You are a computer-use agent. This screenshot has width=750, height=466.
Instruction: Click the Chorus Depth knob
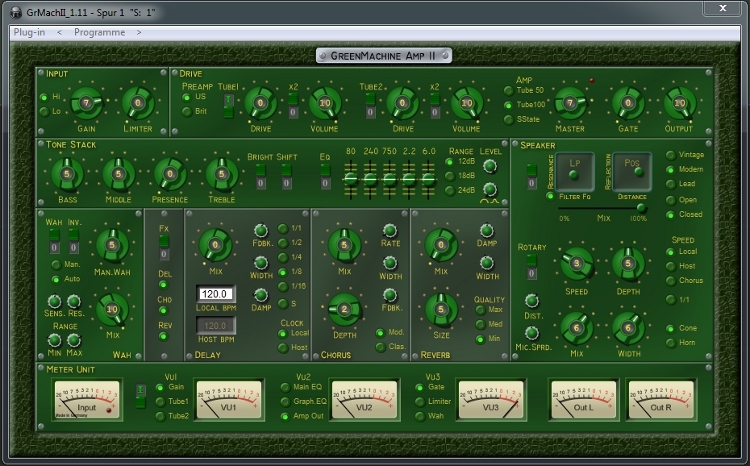(345, 309)
